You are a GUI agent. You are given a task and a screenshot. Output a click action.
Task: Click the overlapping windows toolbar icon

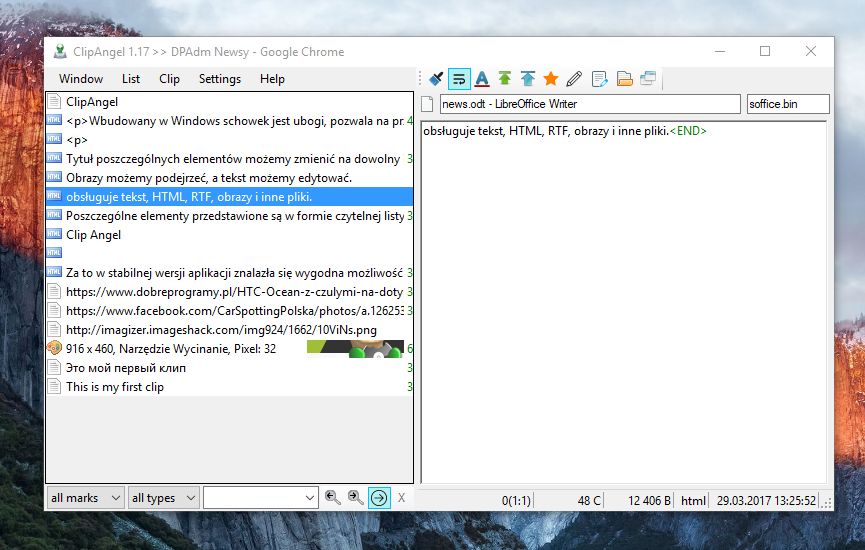648,79
